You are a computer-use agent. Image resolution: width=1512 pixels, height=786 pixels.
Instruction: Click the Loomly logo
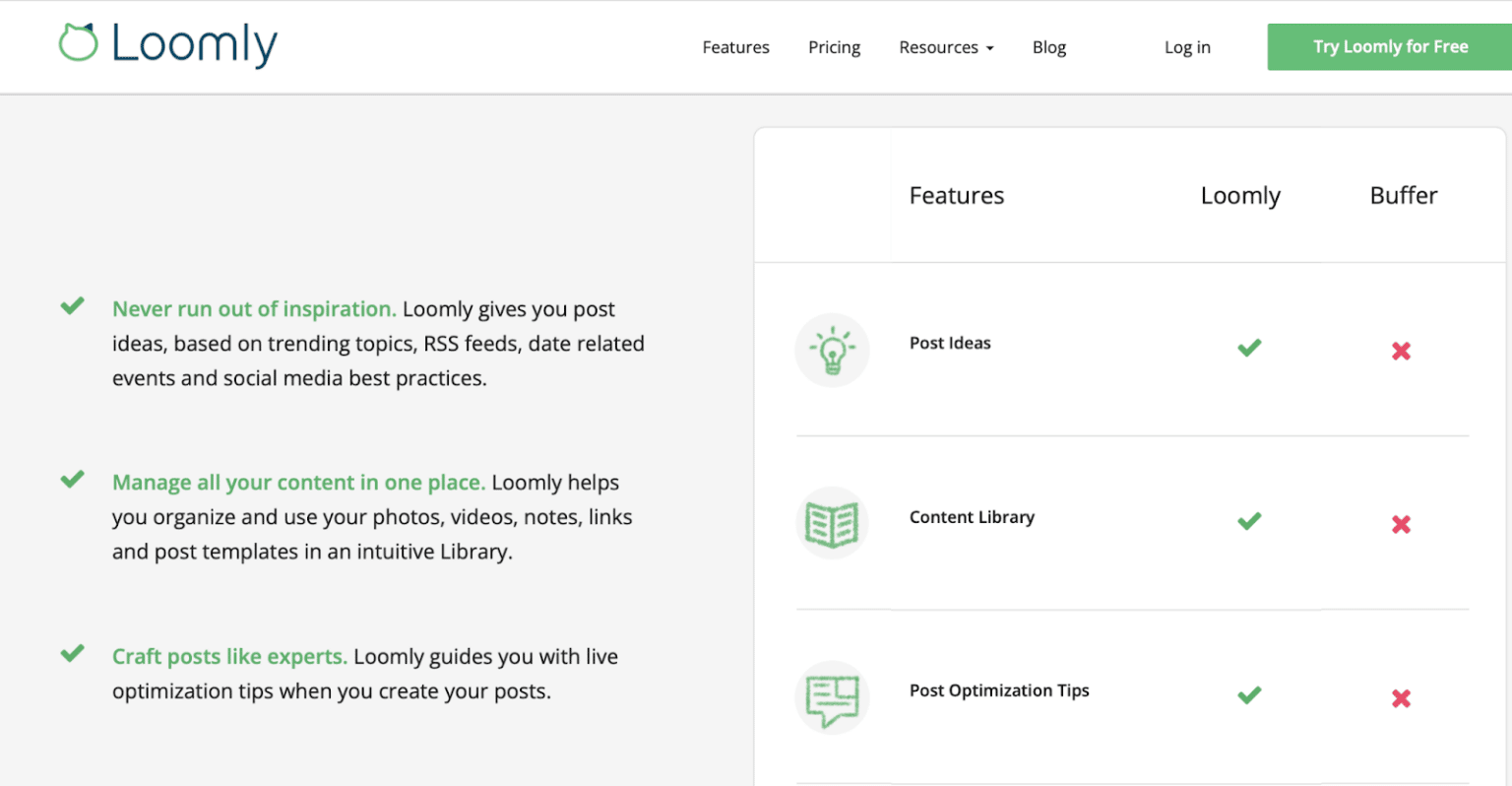coord(165,45)
